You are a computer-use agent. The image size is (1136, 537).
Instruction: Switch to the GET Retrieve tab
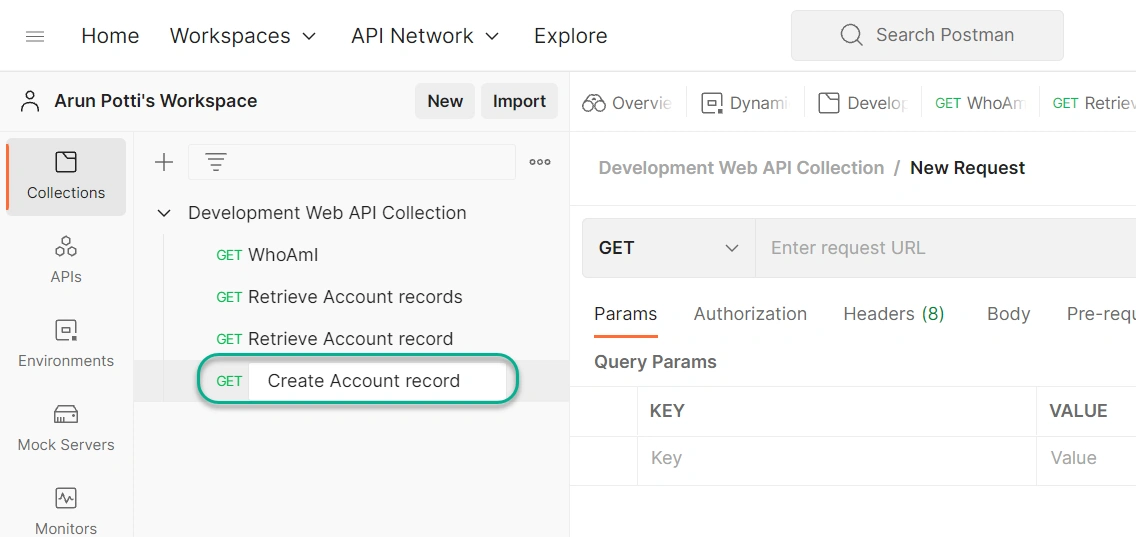[1092, 103]
